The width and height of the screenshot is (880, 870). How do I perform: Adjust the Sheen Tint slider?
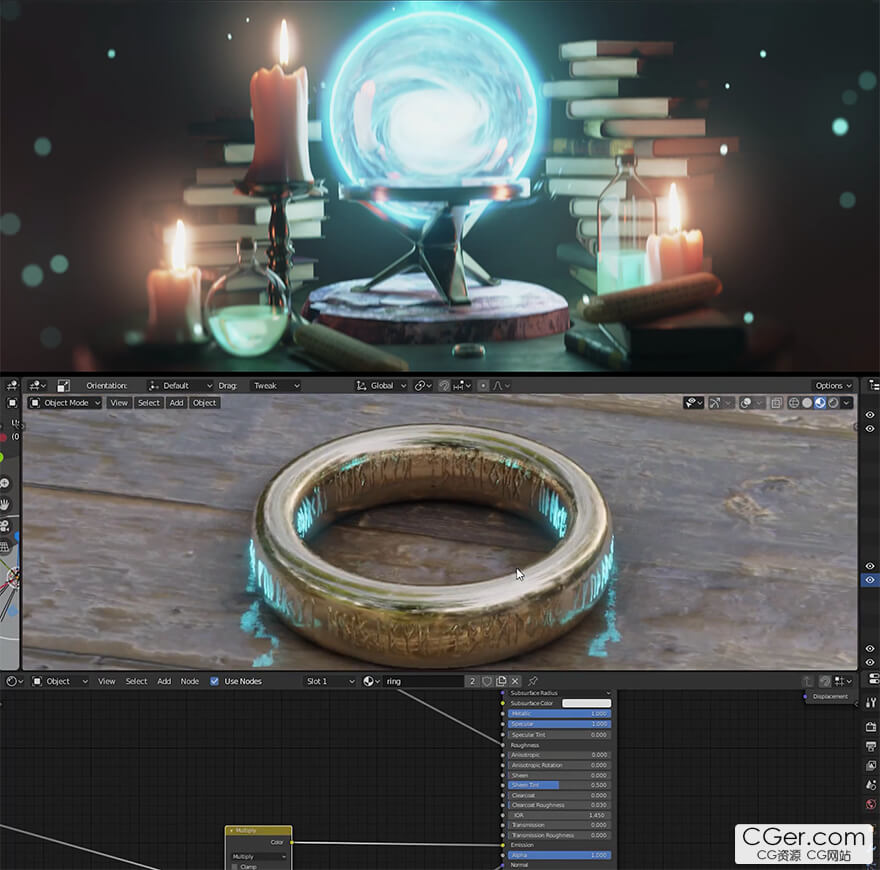(560, 785)
